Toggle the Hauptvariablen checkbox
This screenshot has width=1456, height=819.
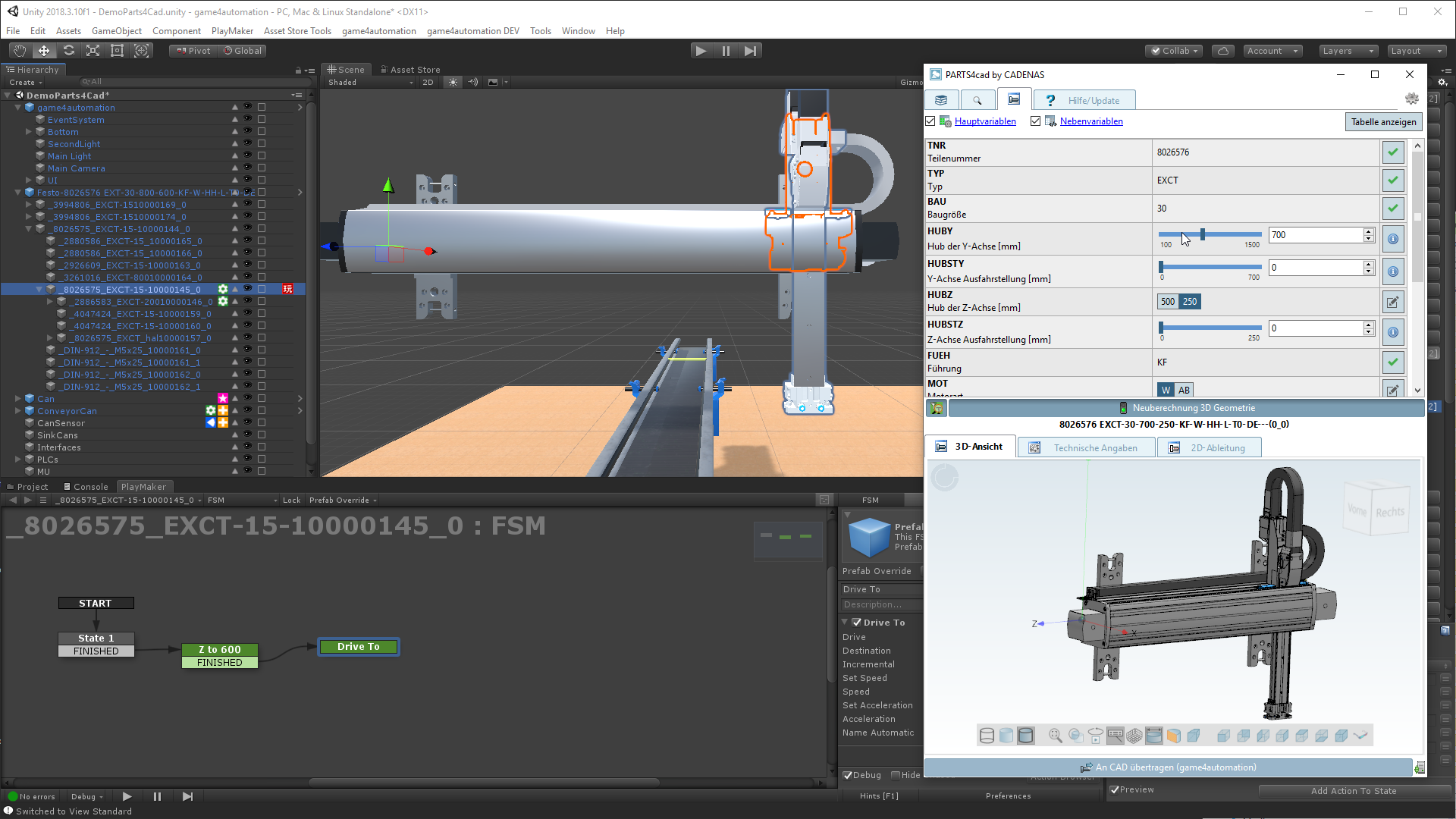[x=930, y=121]
